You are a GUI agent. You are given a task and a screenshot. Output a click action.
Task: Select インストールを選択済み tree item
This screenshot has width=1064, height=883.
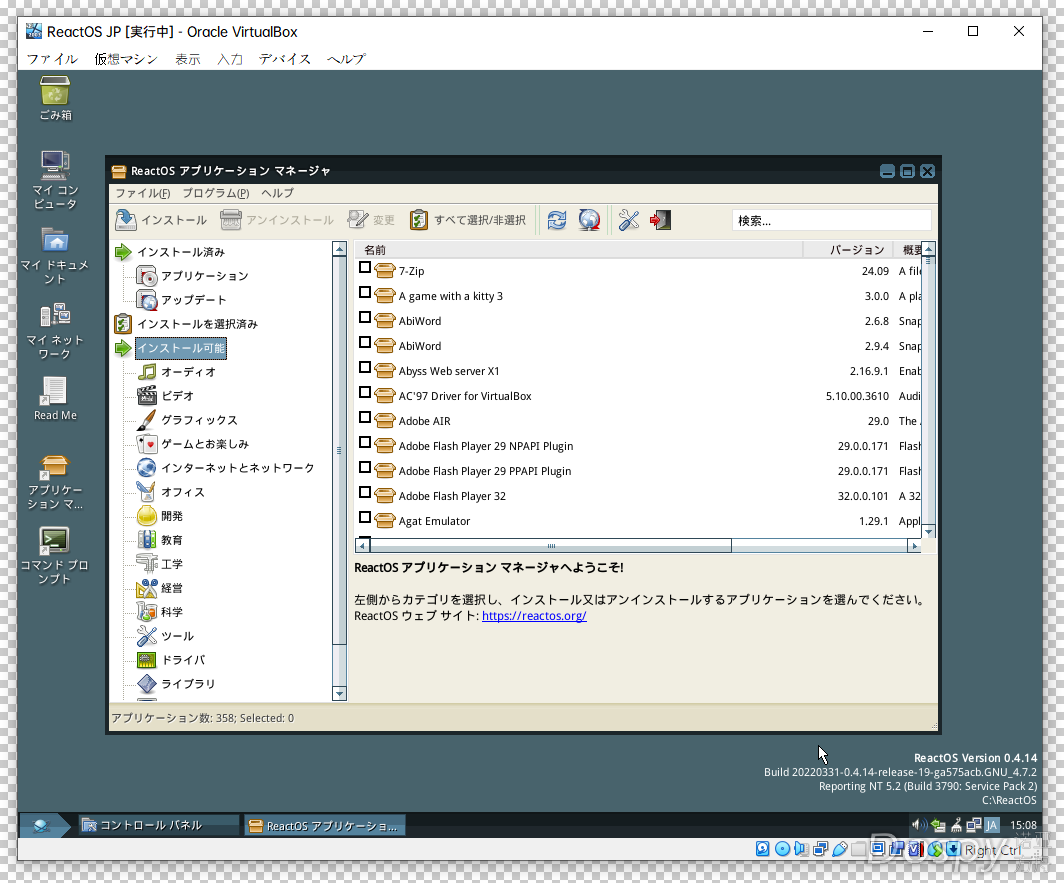197,324
